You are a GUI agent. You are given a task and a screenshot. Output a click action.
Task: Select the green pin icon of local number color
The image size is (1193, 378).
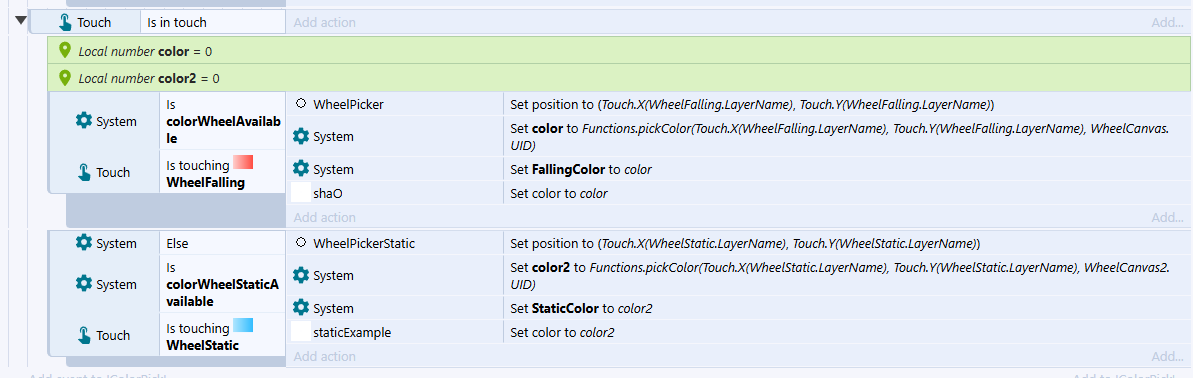coord(65,50)
